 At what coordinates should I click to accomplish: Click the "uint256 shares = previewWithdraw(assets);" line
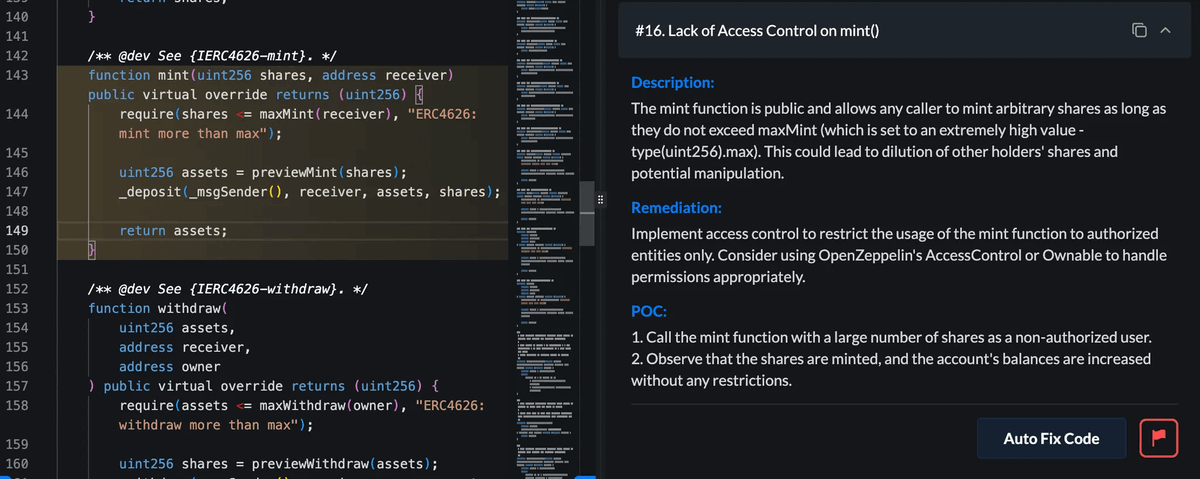(x=279, y=464)
